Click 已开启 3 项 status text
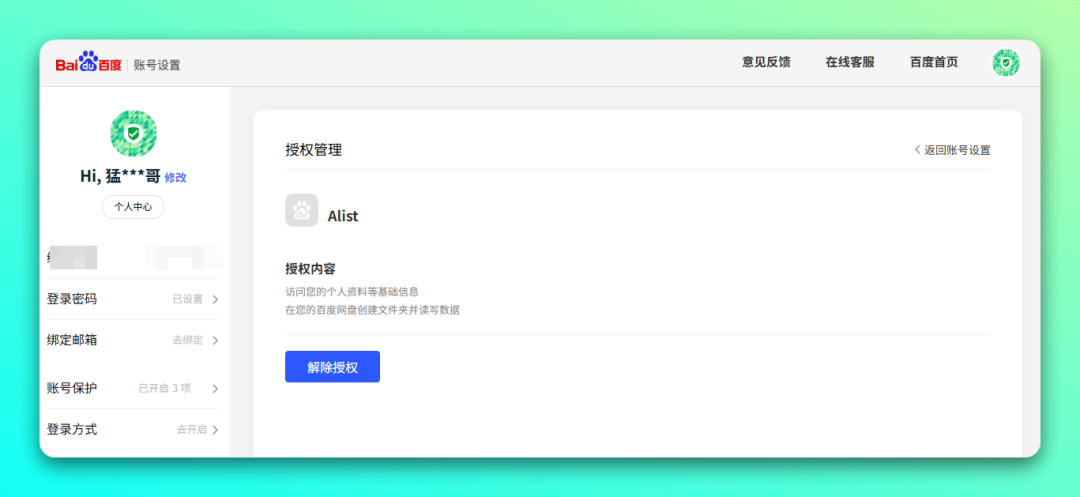The height and width of the screenshot is (497, 1080). (x=165, y=388)
